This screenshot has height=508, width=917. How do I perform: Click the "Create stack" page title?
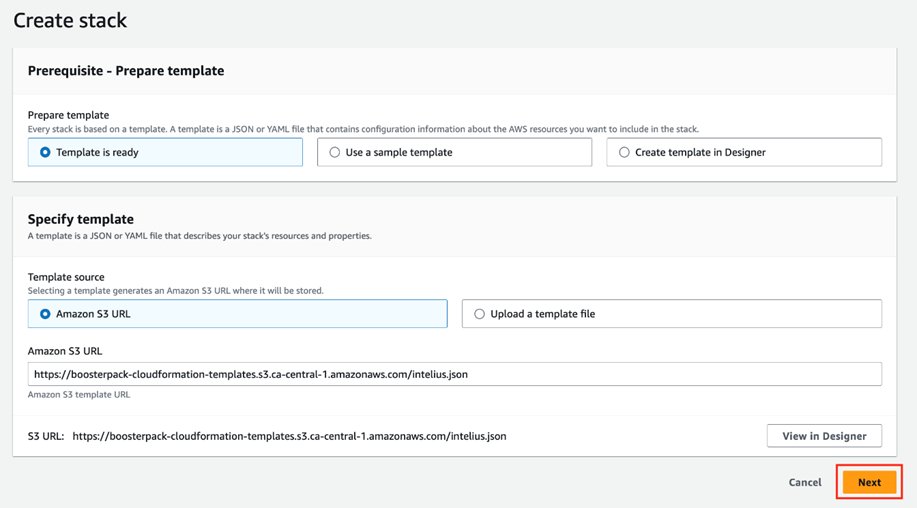[x=70, y=20]
